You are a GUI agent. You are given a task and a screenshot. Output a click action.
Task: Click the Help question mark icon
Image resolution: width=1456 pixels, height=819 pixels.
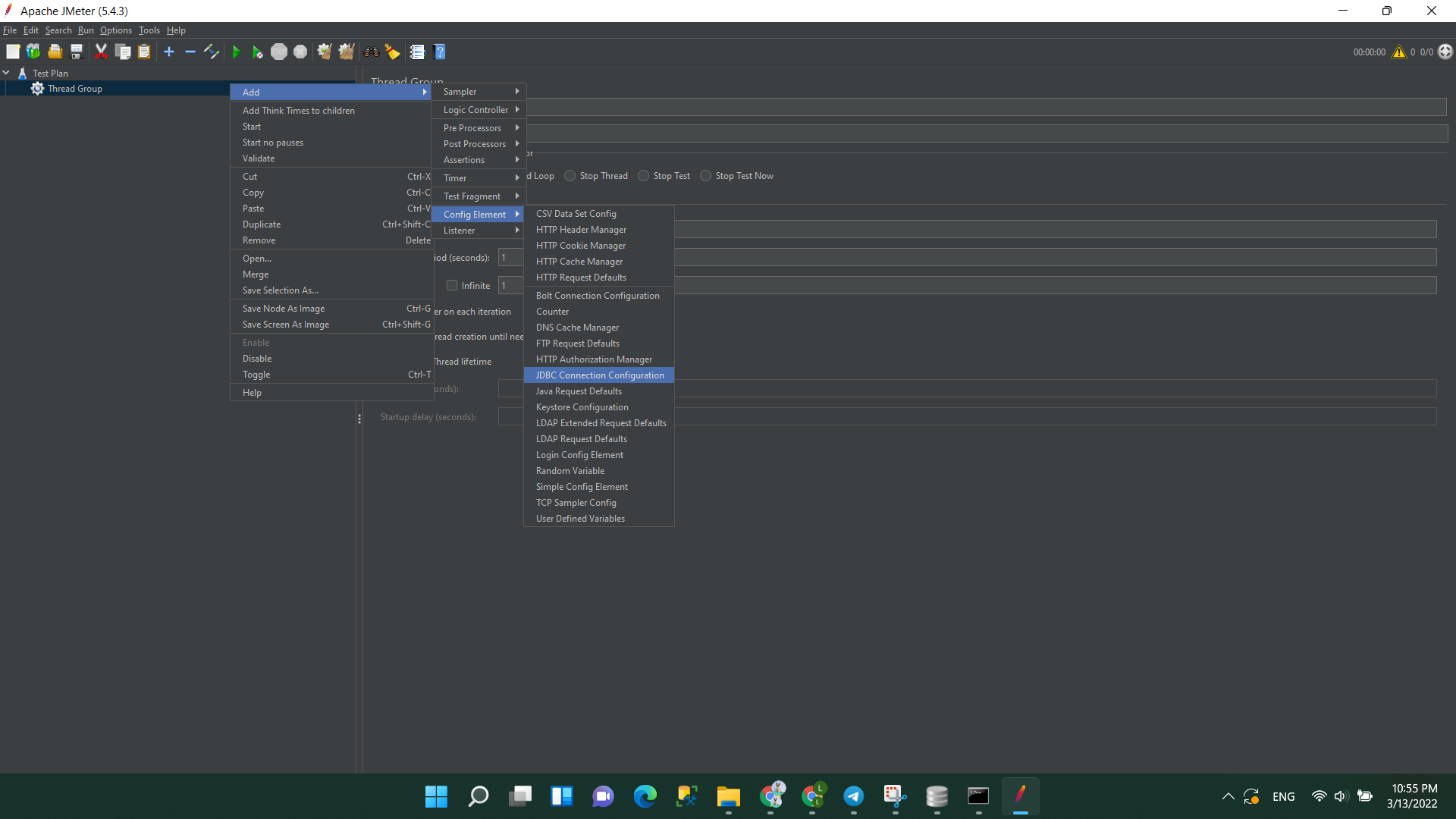point(439,52)
